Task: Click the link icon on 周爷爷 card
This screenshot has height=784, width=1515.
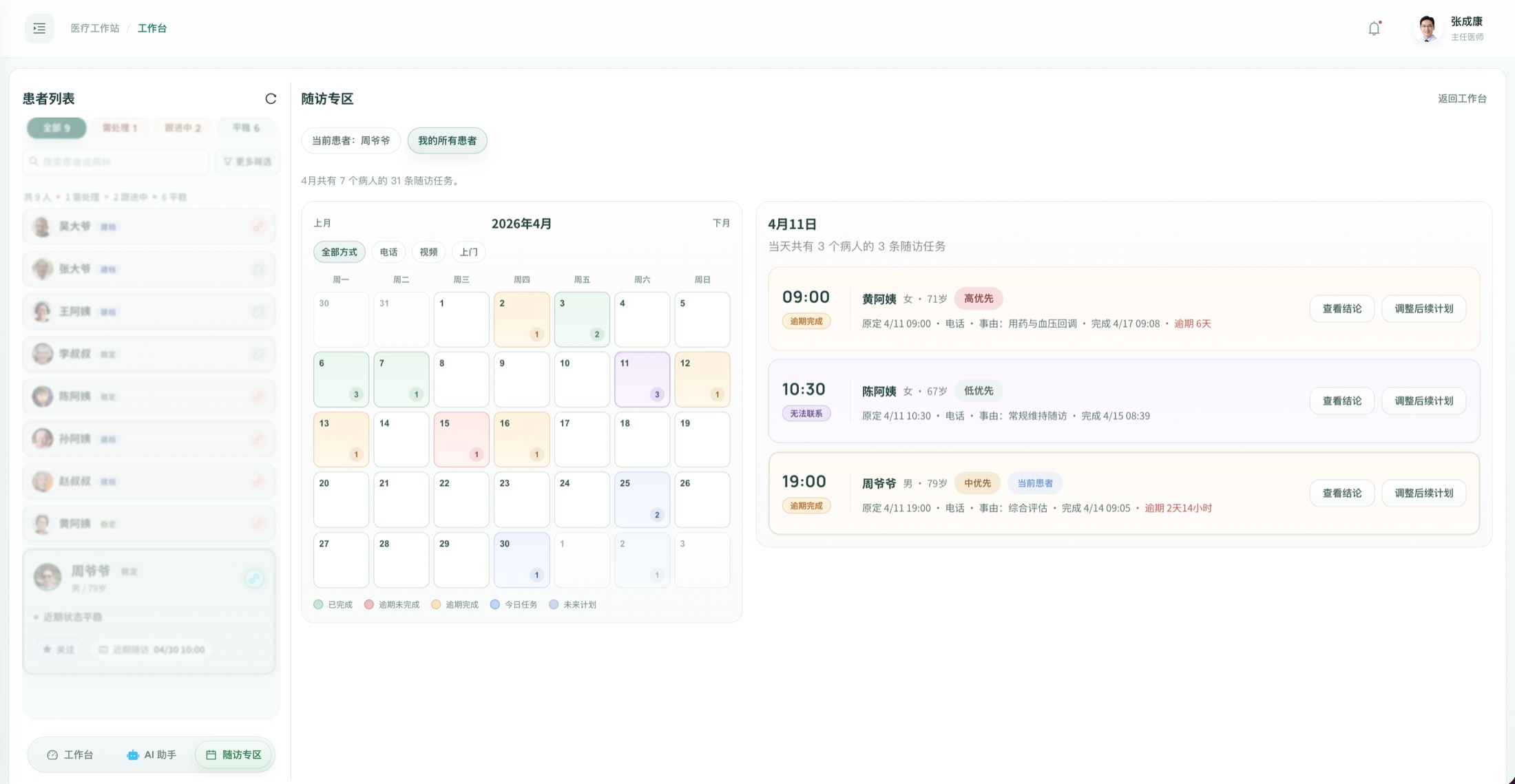Action: coord(254,578)
